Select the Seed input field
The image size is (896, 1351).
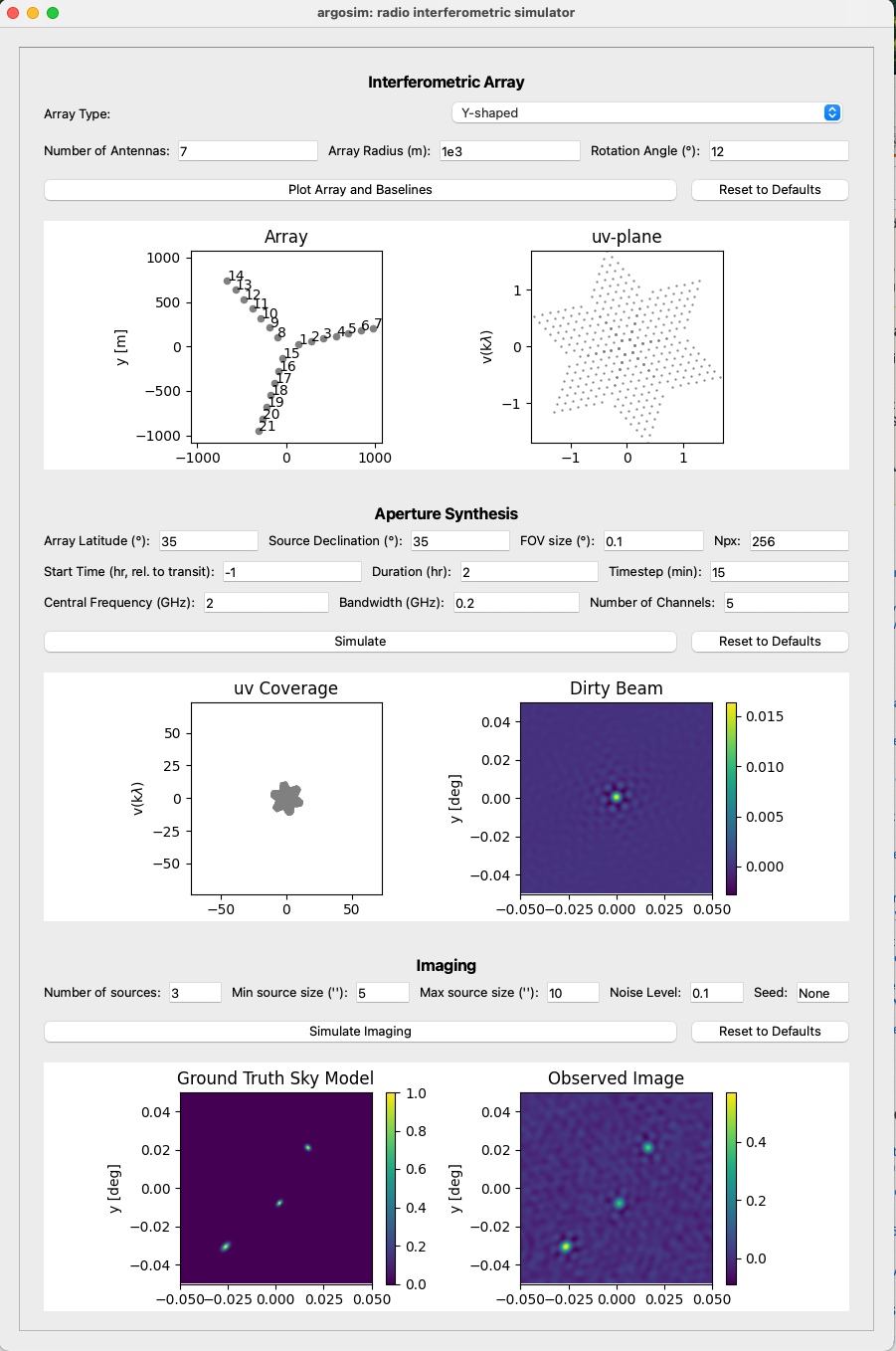822,993
